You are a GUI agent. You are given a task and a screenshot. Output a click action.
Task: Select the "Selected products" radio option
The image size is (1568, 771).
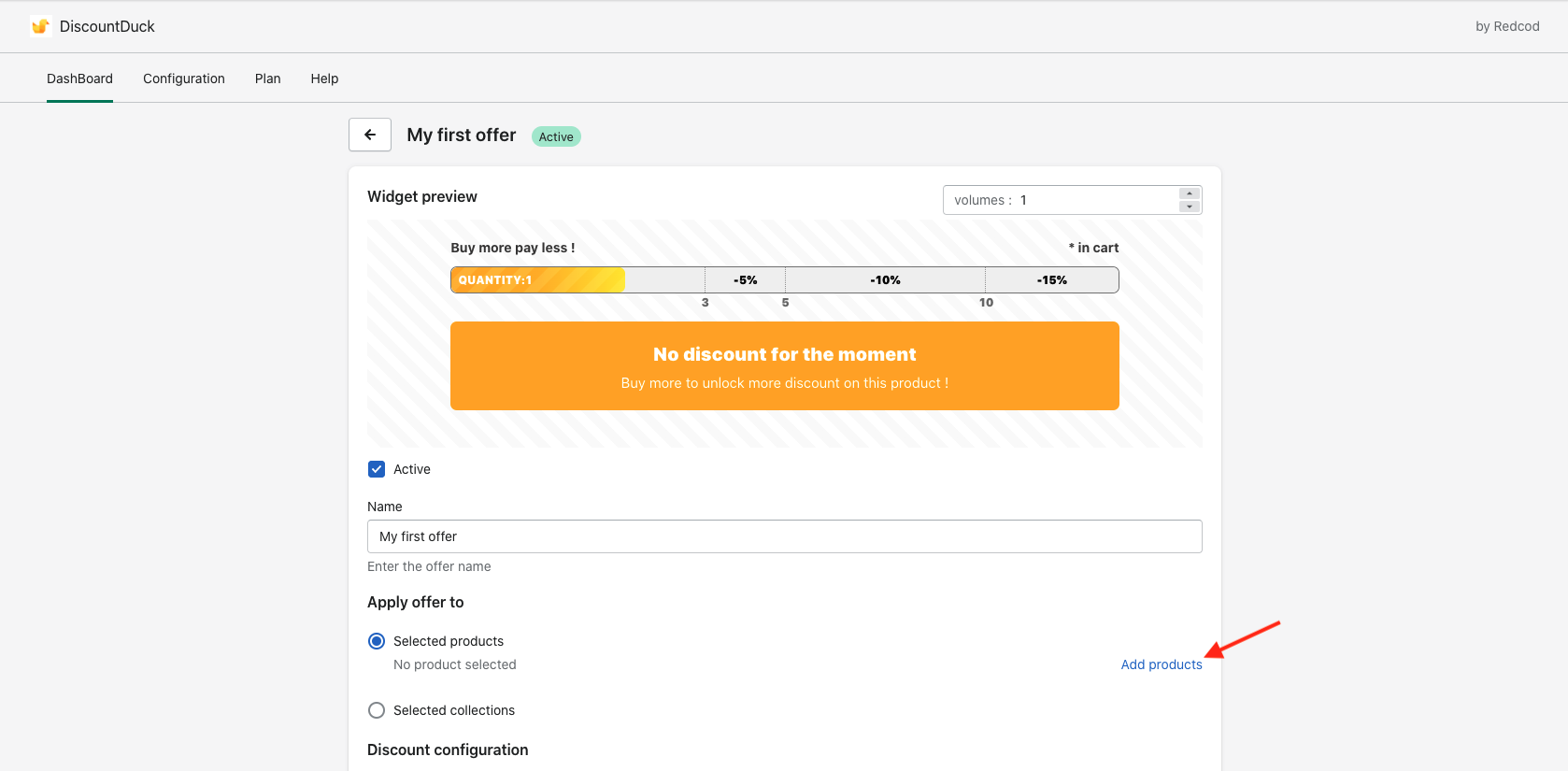[377, 641]
